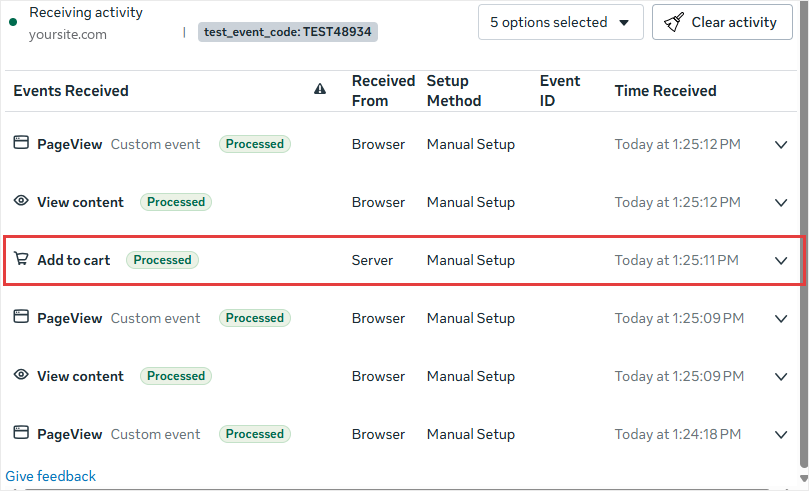Click the browser icon of PageView at 1:25:12 PM
This screenshot has height=491, width=809.
pos(21,142)
